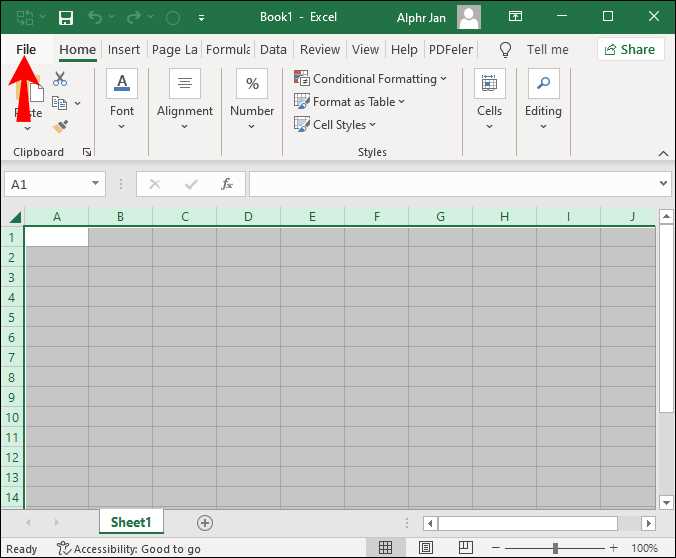Open Ribbon Display Options icon in title bar
This screenshot has height=558, width=676.
point(515,16)
